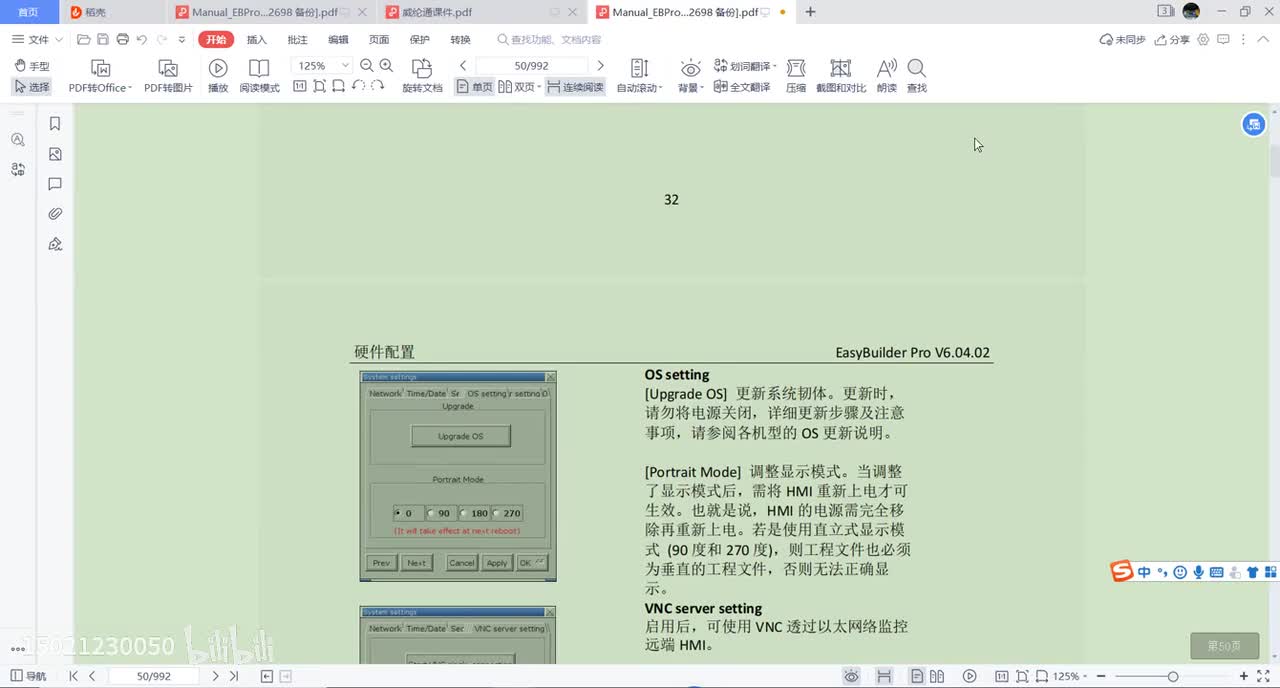
Task: Open settings gear icon top right
Action: (1203, 39)
